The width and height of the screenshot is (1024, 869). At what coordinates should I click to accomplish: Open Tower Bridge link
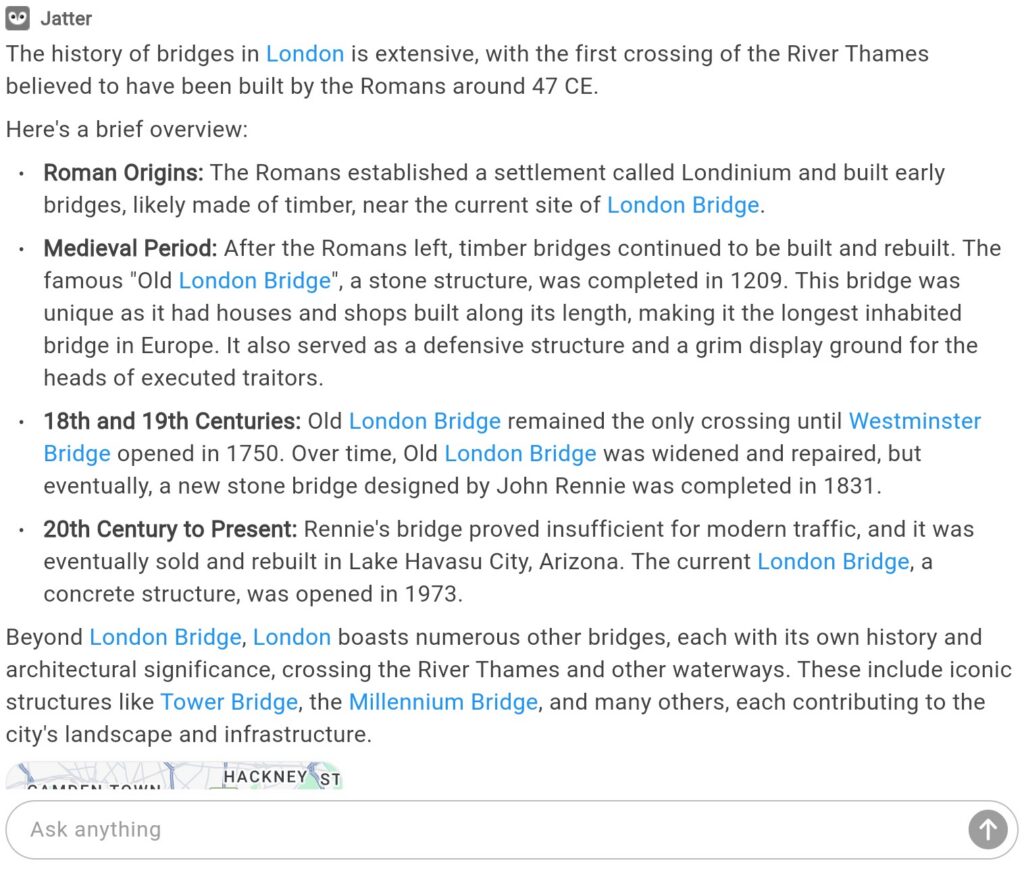pyautogui.click(x=229, y=702)
